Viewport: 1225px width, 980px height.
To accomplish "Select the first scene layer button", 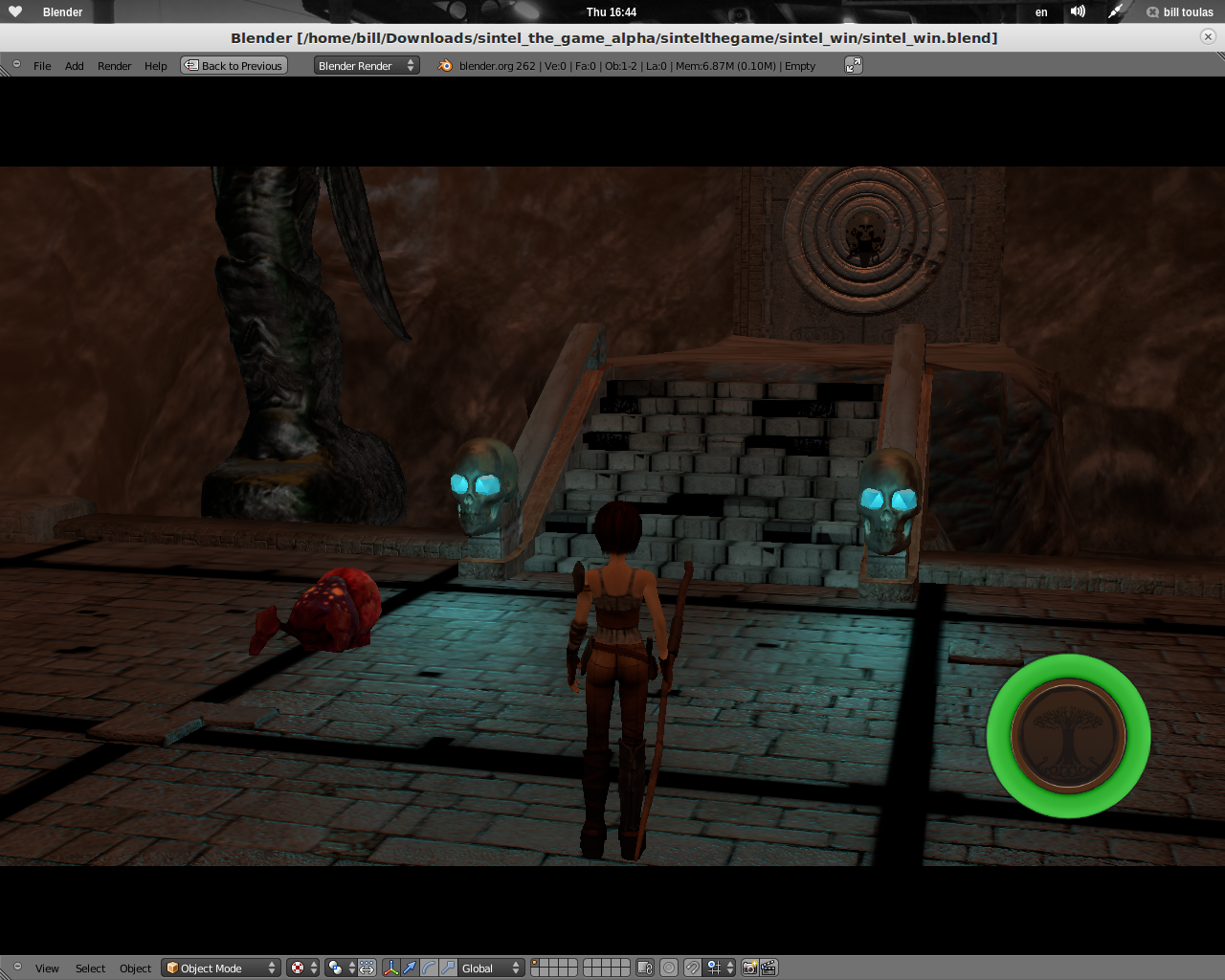I will pos(535,963).
